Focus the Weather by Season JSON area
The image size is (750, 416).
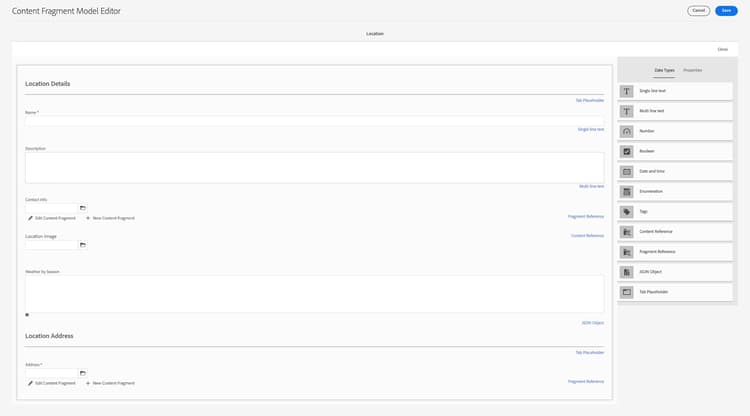tap(314, 294)
